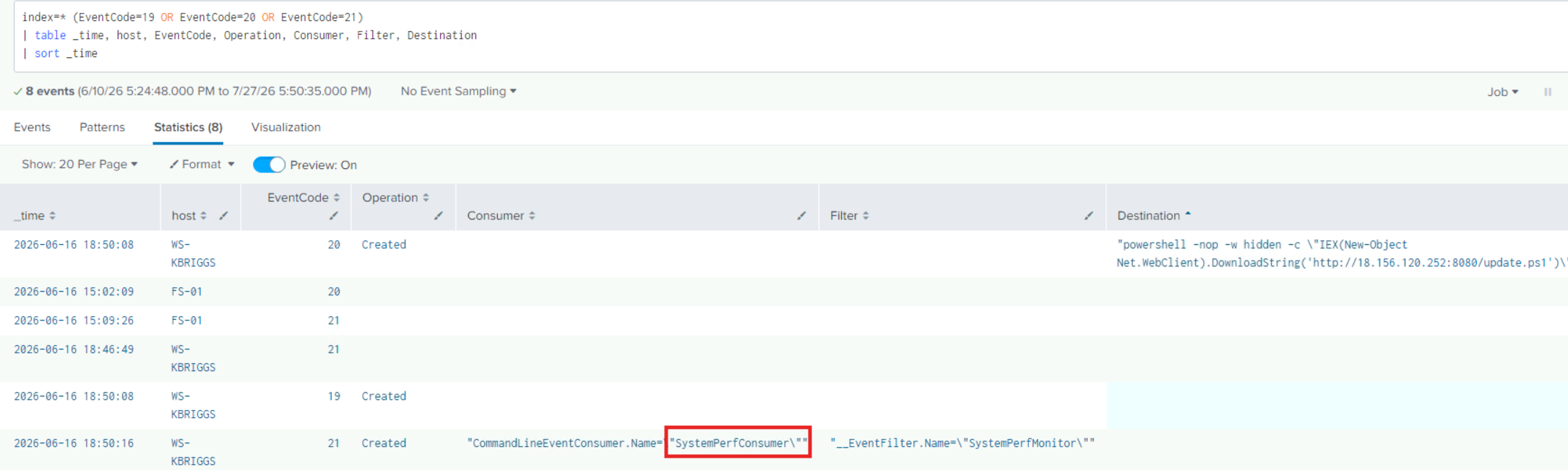Sort by the _time column arrows
This screenshot has width=1568, height=470.
tap(52, 216)
